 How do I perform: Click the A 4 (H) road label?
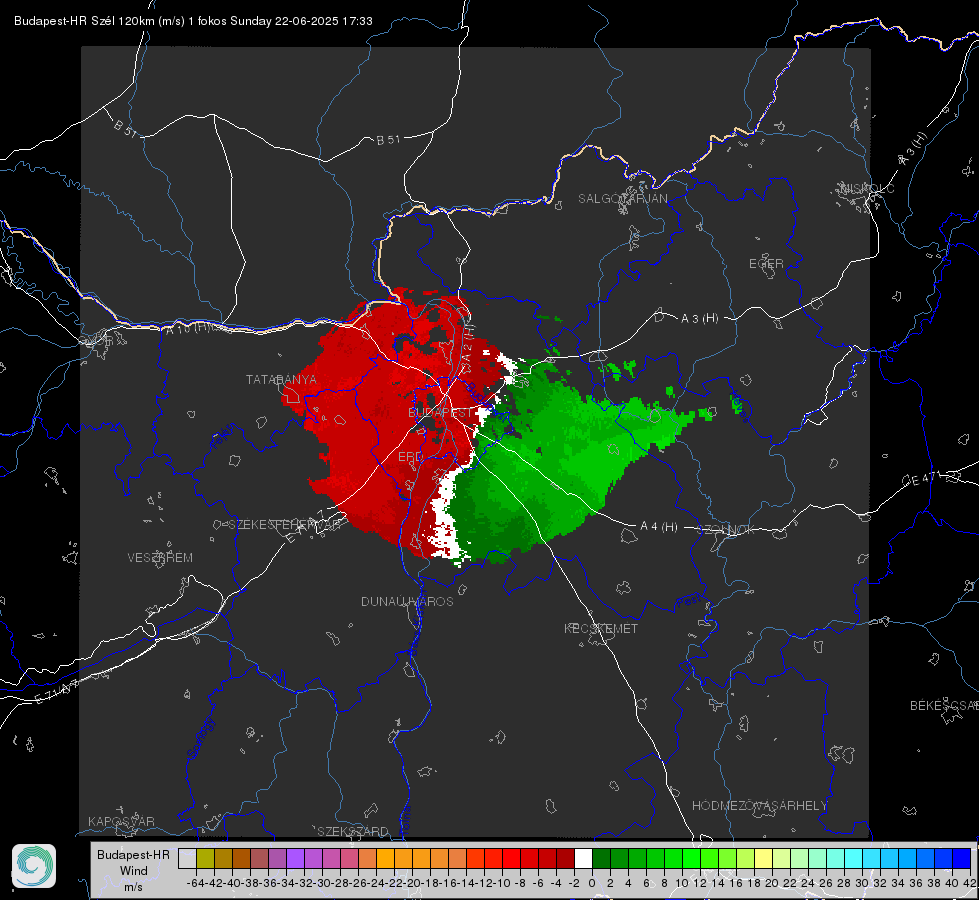point(659,527)
